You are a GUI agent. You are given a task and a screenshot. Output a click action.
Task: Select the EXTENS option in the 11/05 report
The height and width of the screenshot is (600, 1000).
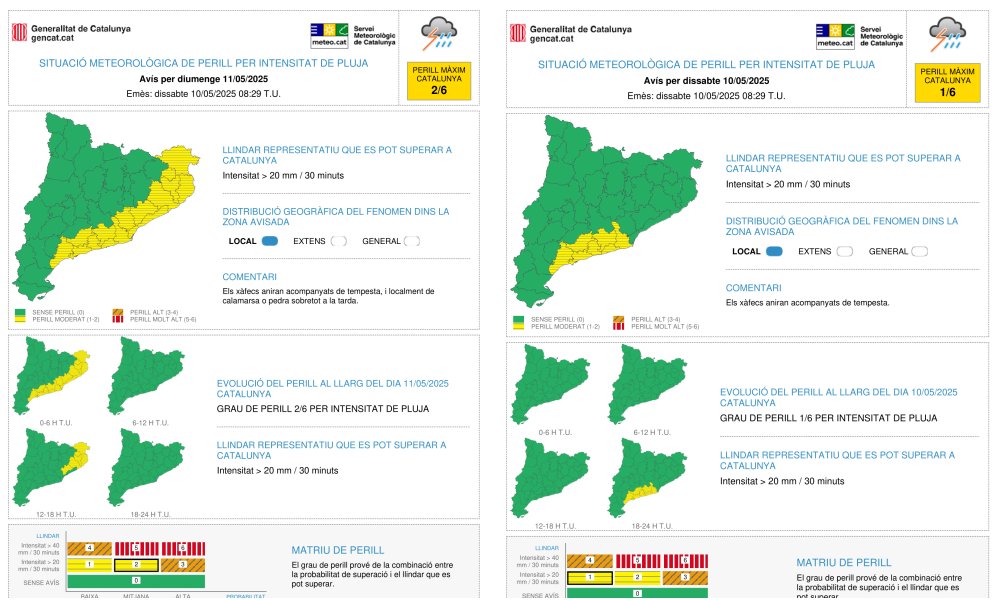(x=338, y=241)
